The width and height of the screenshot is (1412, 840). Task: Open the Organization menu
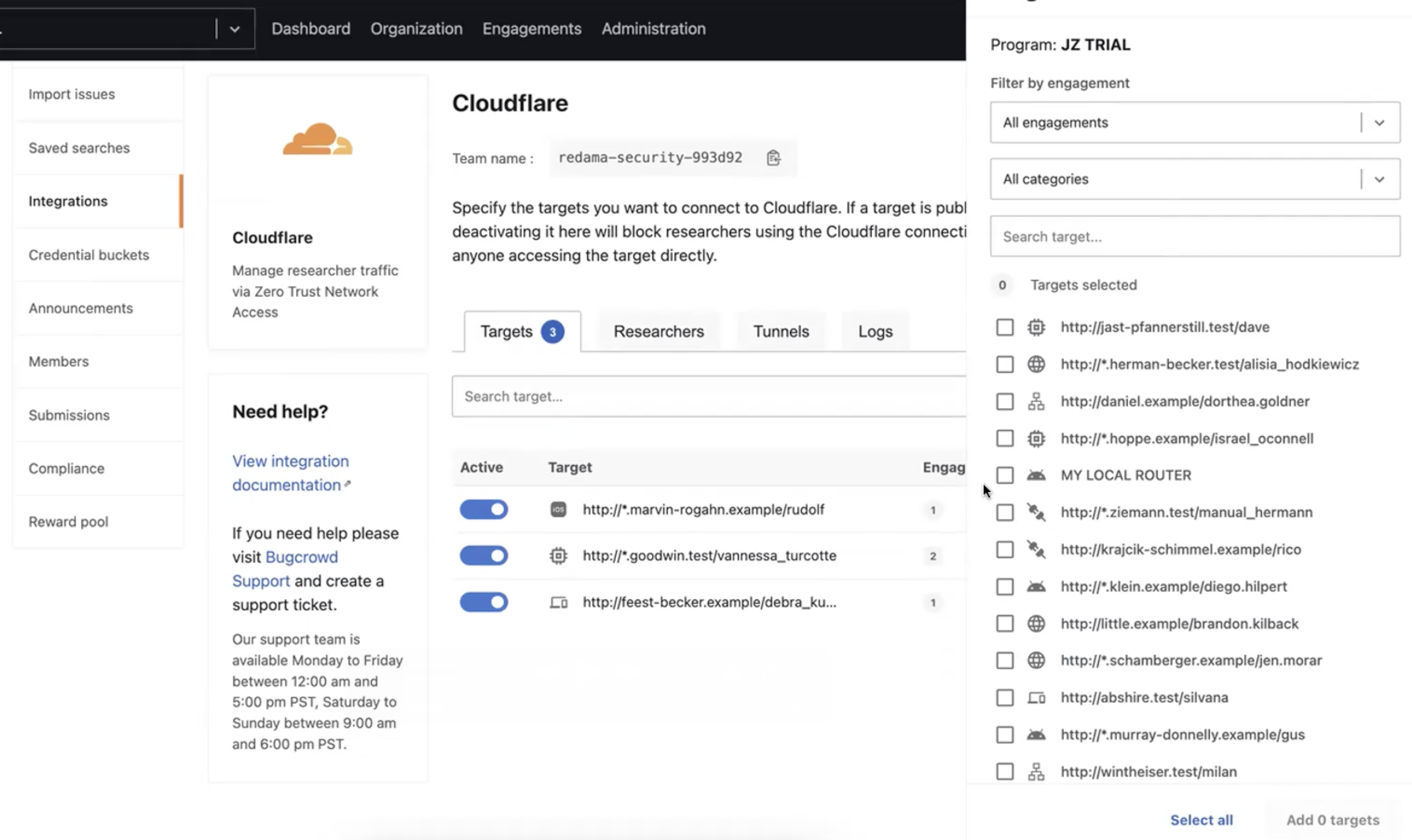(x=416, y=29)
